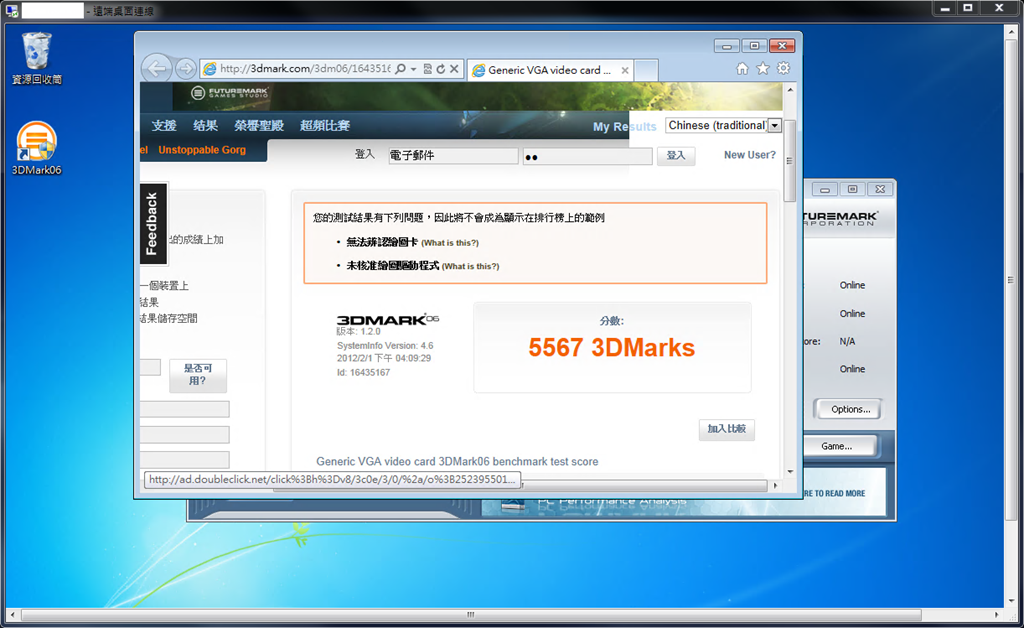Close the Generic VGA video card tab
Screen dimensions: 1024x628
pos(625,71)
